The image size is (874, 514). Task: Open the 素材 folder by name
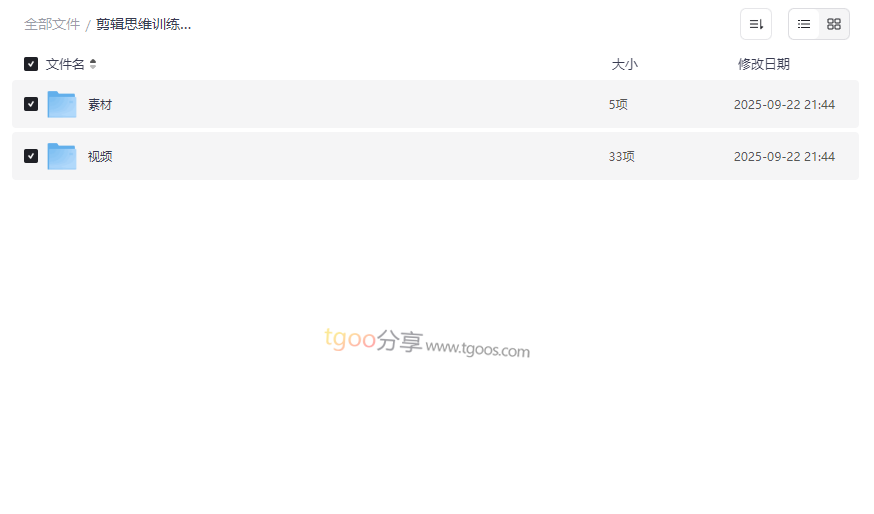100,104
